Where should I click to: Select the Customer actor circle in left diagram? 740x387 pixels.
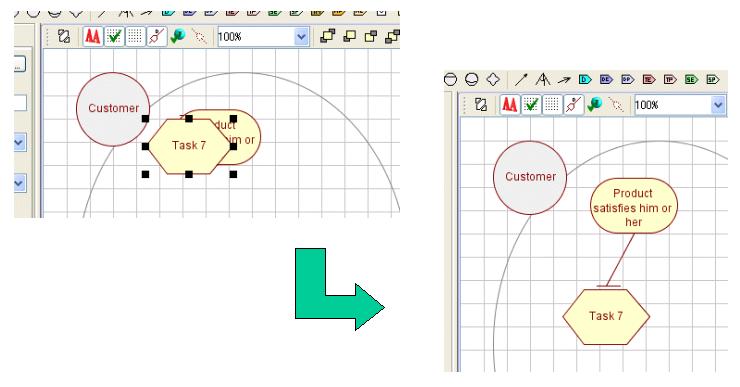click(x=113, y=109)
